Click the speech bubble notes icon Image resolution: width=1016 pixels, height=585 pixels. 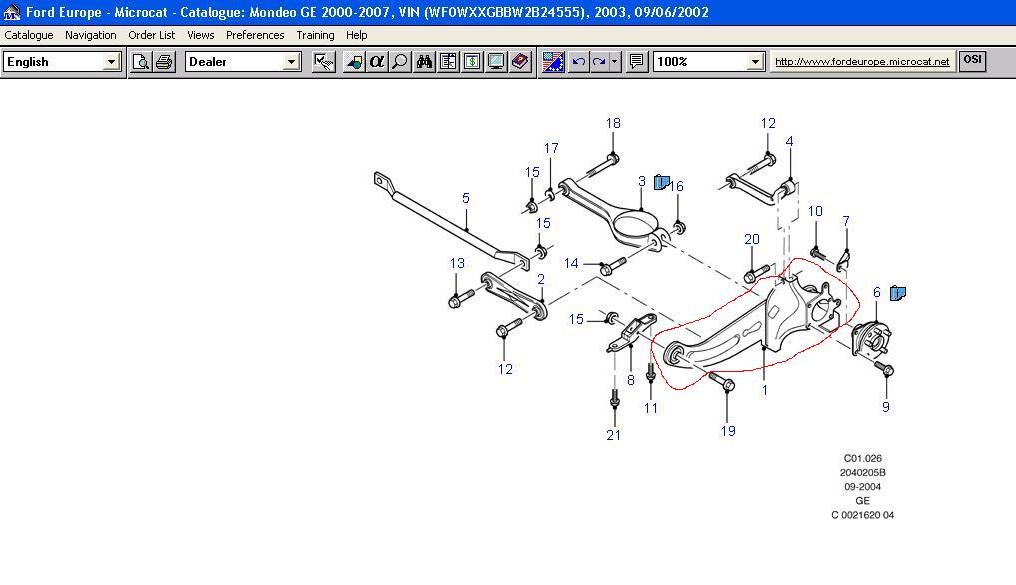click(x=636, y=62)
